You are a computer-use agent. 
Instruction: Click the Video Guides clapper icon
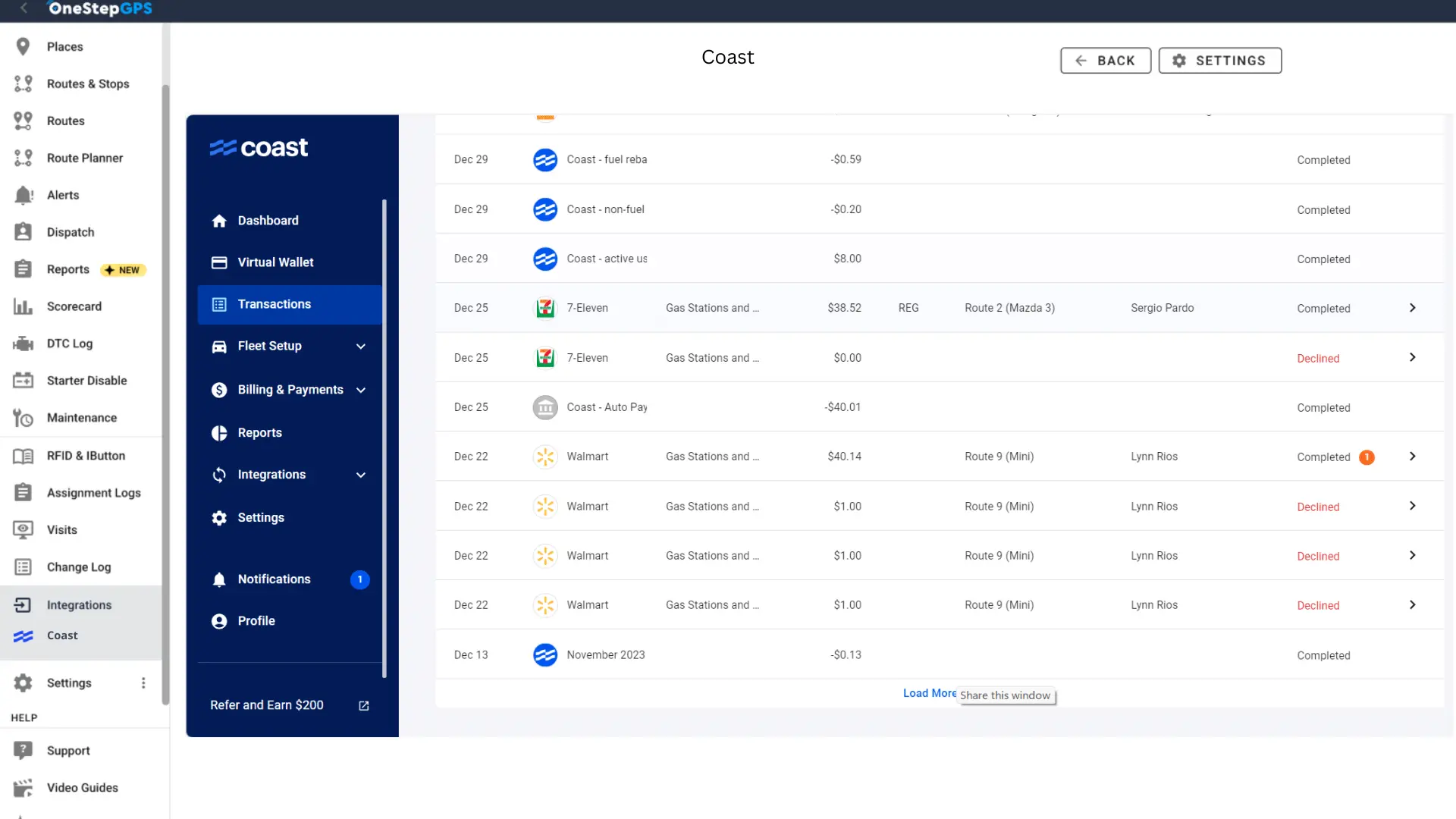point(23,788)
